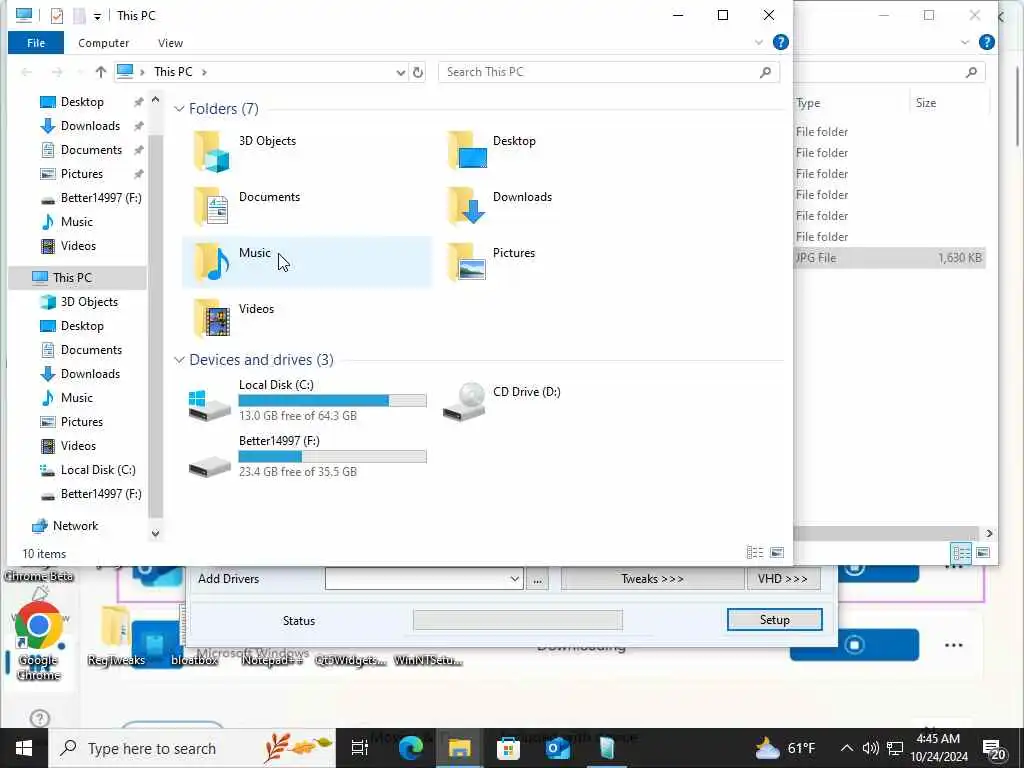This screenshot has height=768, width=1024.
Task: Switch to Details view icon in status bar
Action: click(755, 552)
